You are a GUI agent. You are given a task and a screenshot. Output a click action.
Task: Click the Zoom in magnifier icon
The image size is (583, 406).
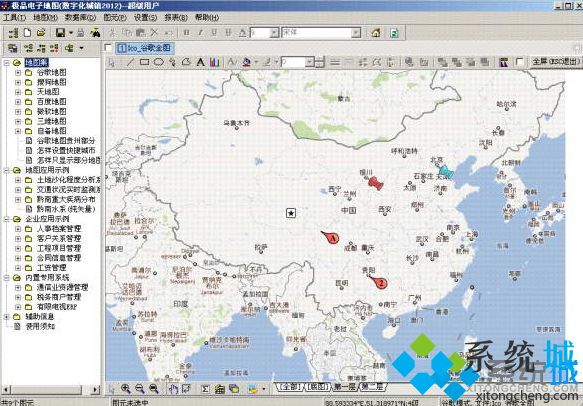(x=126, y=389)
